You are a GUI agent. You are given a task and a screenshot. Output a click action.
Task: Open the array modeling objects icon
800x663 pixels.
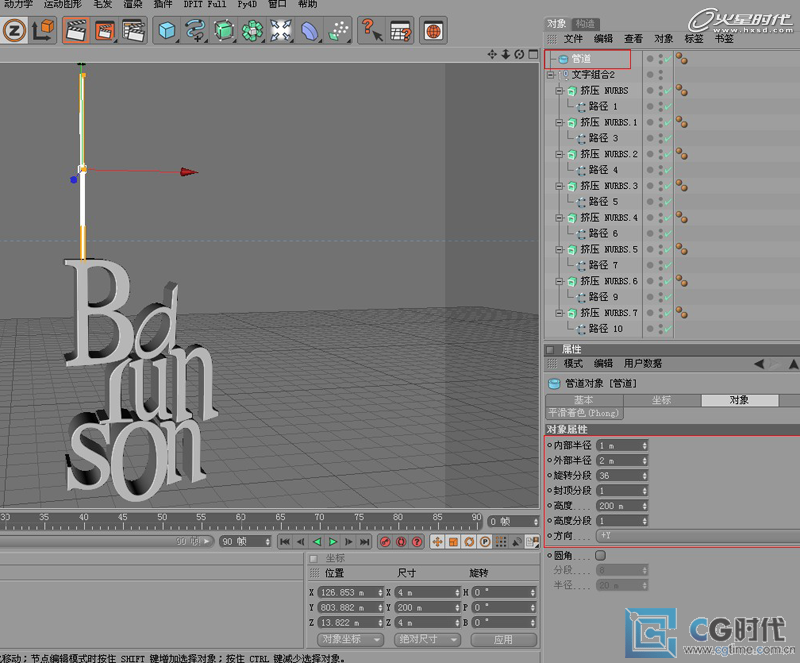click(x=252, y=31)
